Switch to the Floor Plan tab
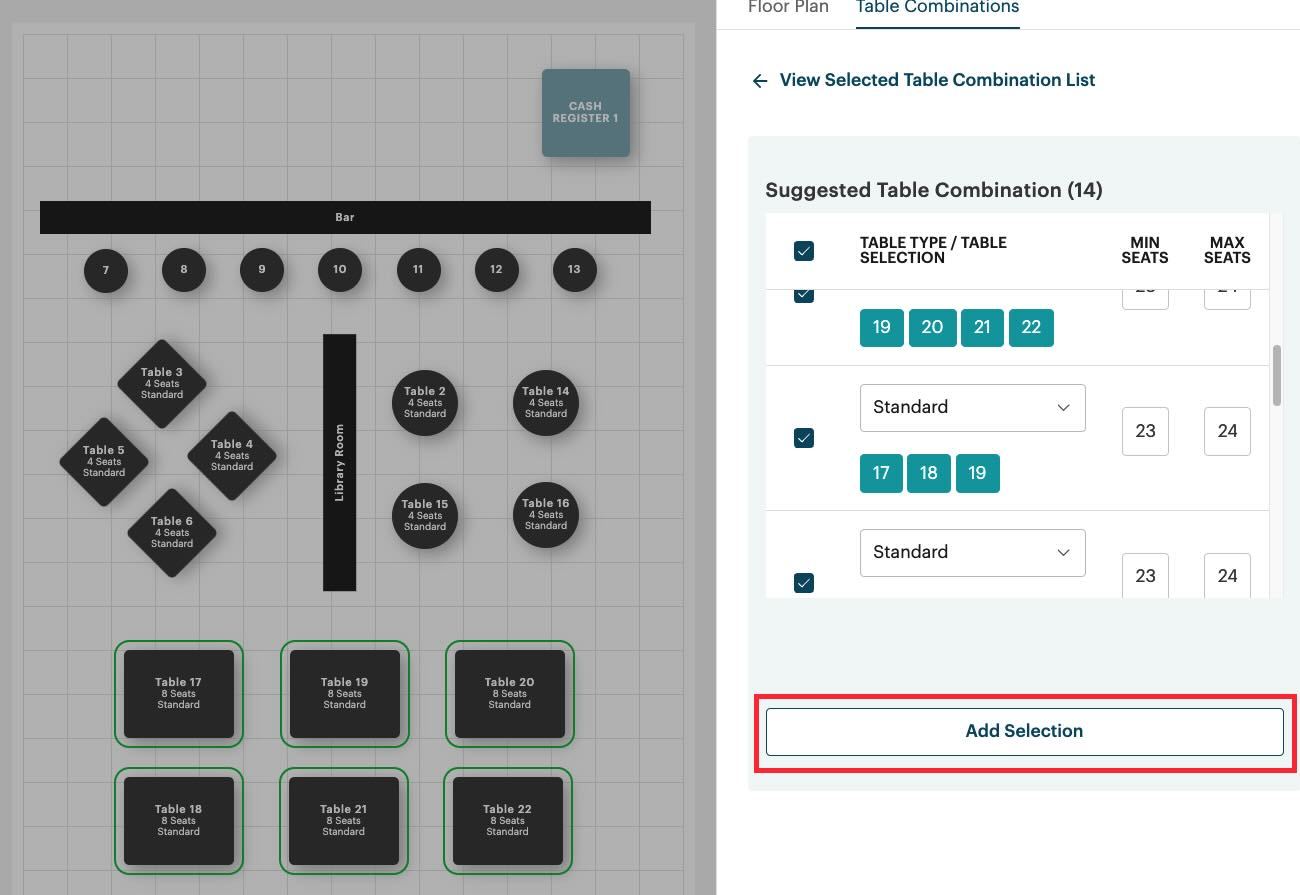The image size is (1300, 895). [x=789, y=8]
